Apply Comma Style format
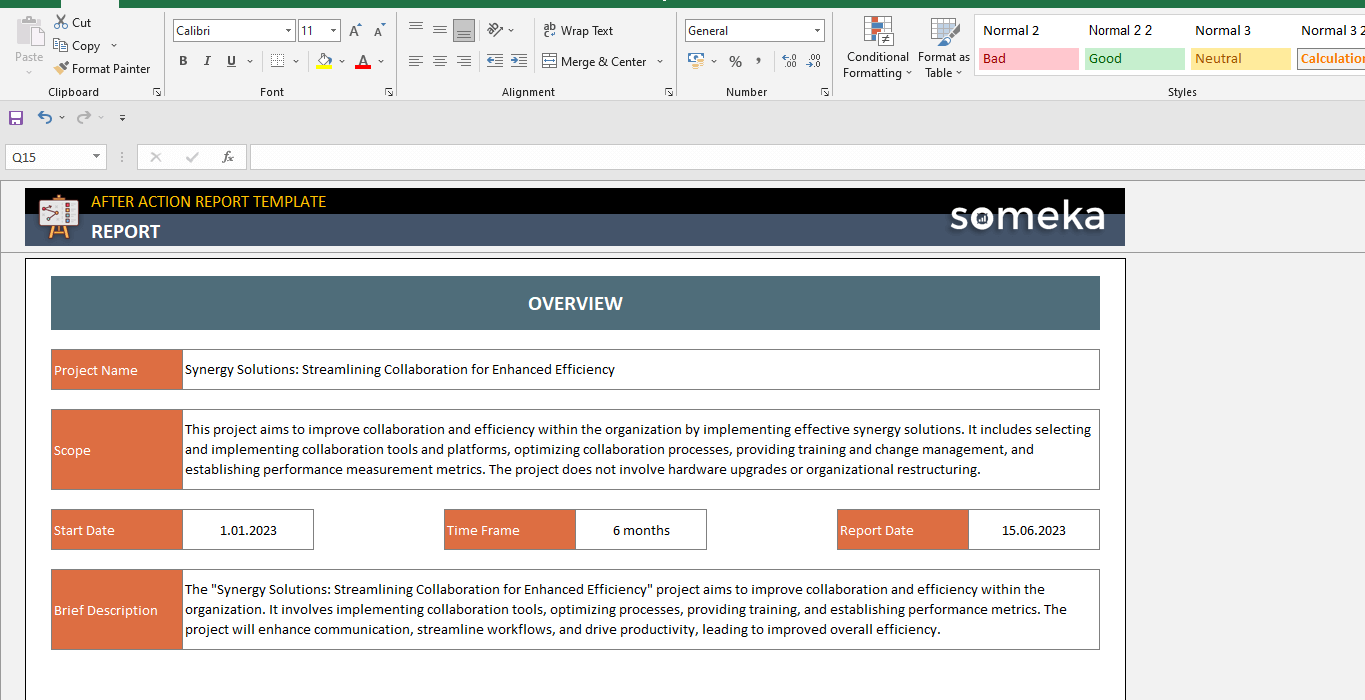This screenshot has width=1365, height=700. pyautogui.click(x=759, y=61)
